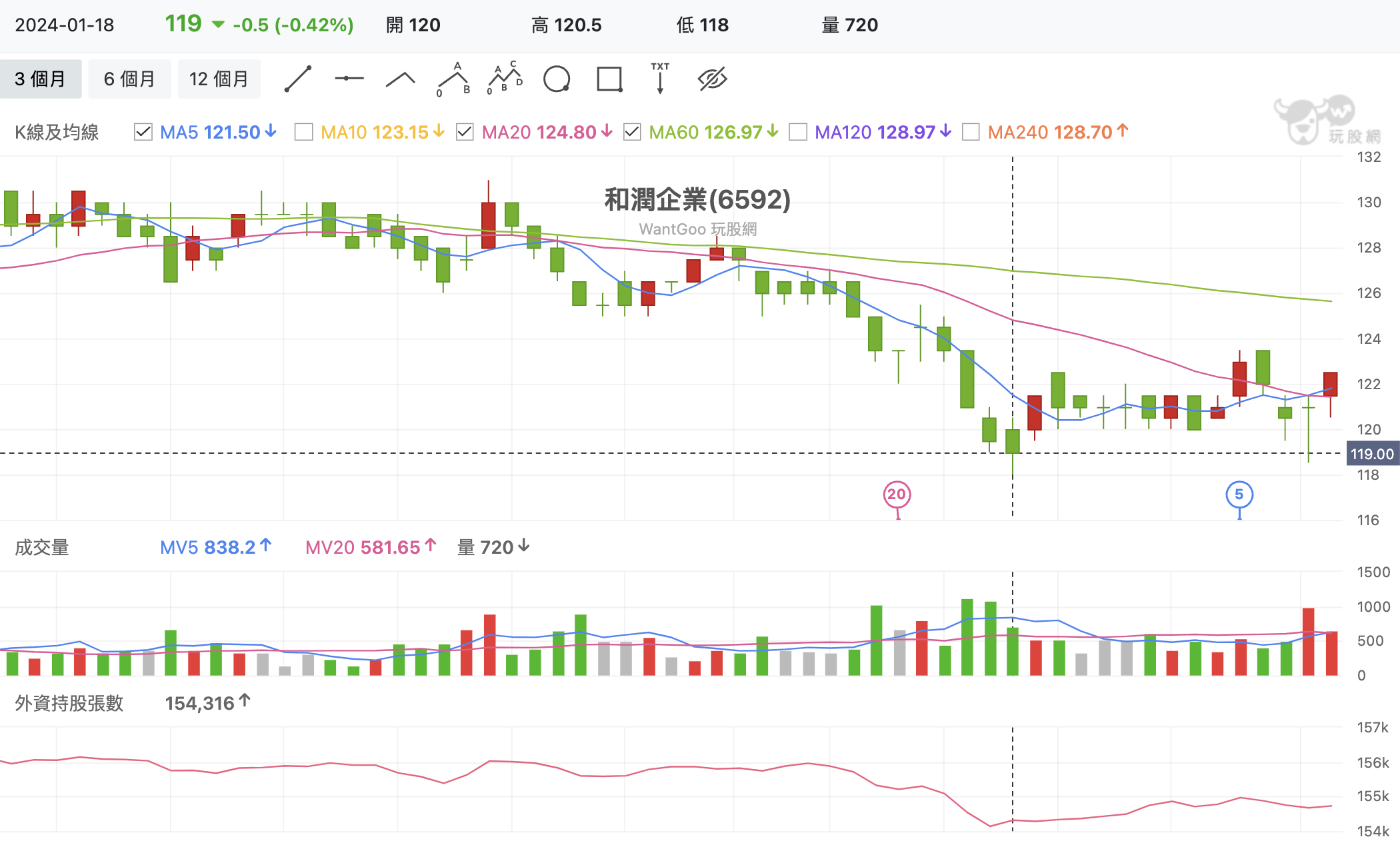Click the MV20 581.65 volume average label
Screen dimensions: 1400x849
click(371, 547)
